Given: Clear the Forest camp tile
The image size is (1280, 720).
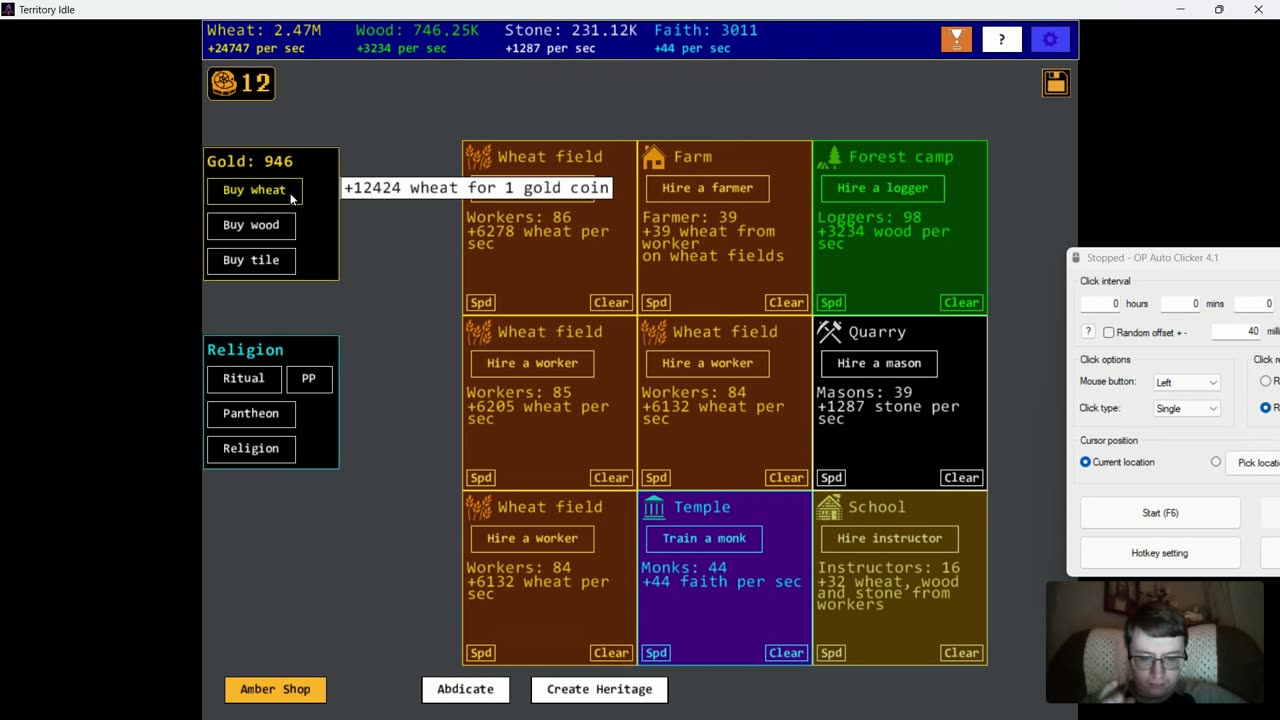Looking at the screenshot, I should coord(961,302).
